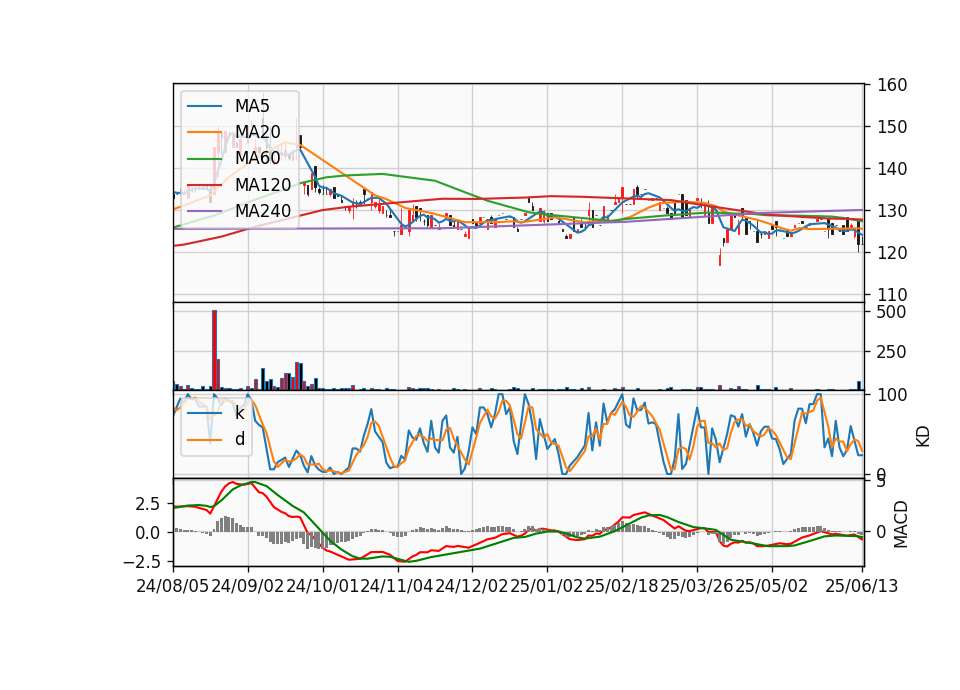
Task: Click the 160 price axis tick label
Action: click(x=891, y=85)
